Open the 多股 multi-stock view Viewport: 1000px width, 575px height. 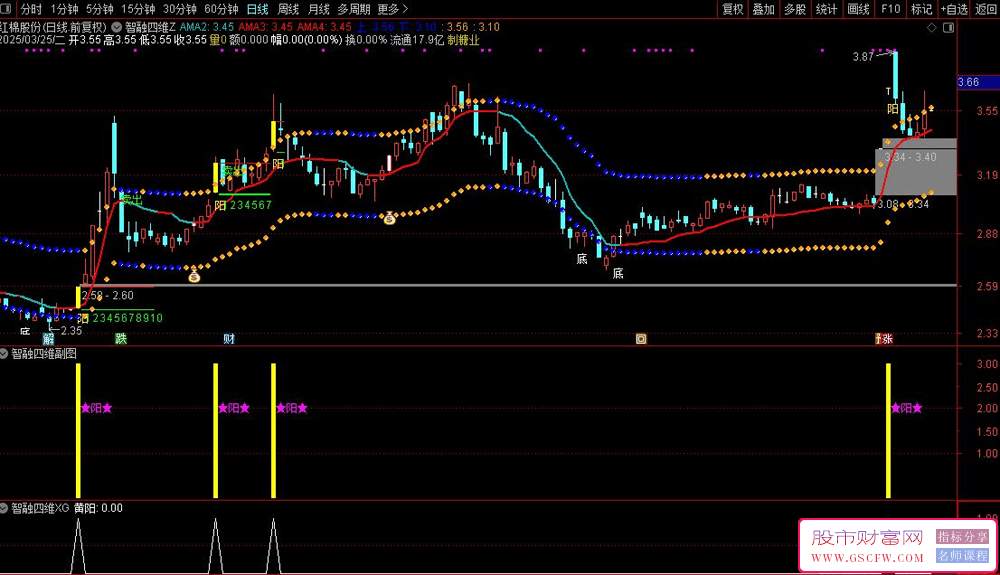(x=795, y=9)
